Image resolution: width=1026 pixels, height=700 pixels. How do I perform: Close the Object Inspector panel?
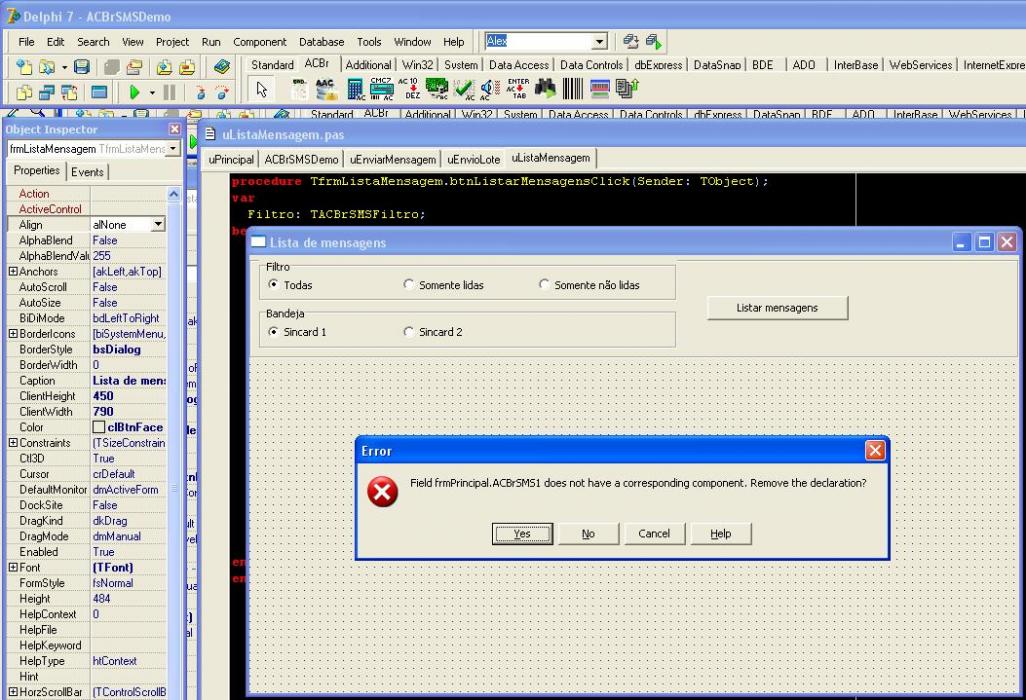pyautogui.click(x=175, y=130)
